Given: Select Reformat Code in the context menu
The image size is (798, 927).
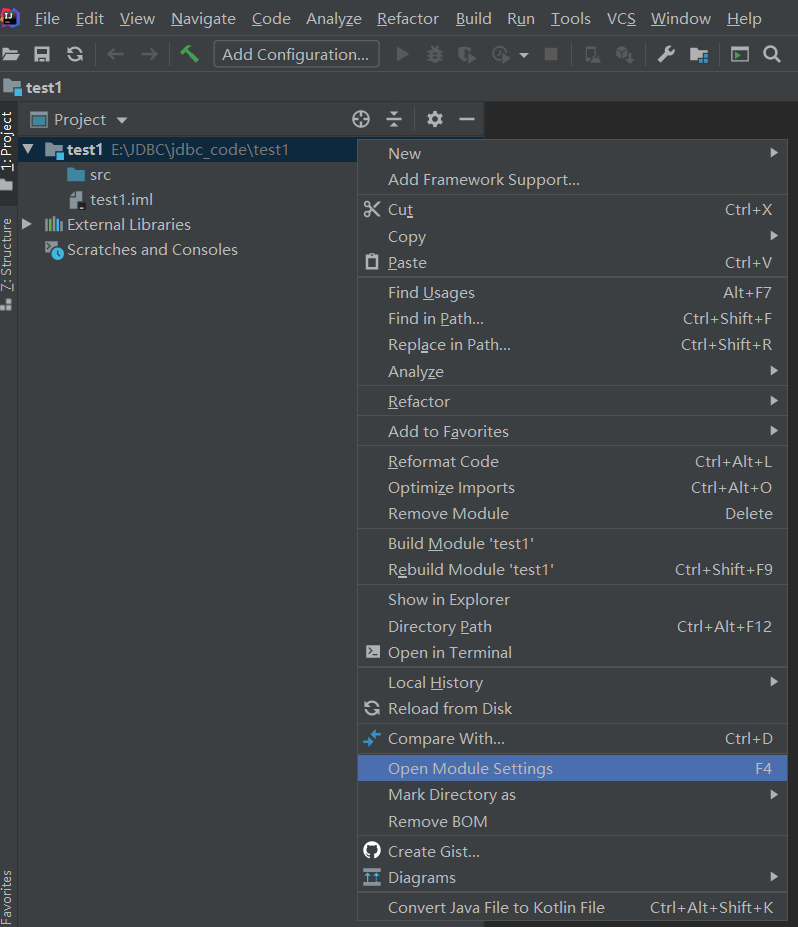Looking at the screenshot, I should point(443,461).
